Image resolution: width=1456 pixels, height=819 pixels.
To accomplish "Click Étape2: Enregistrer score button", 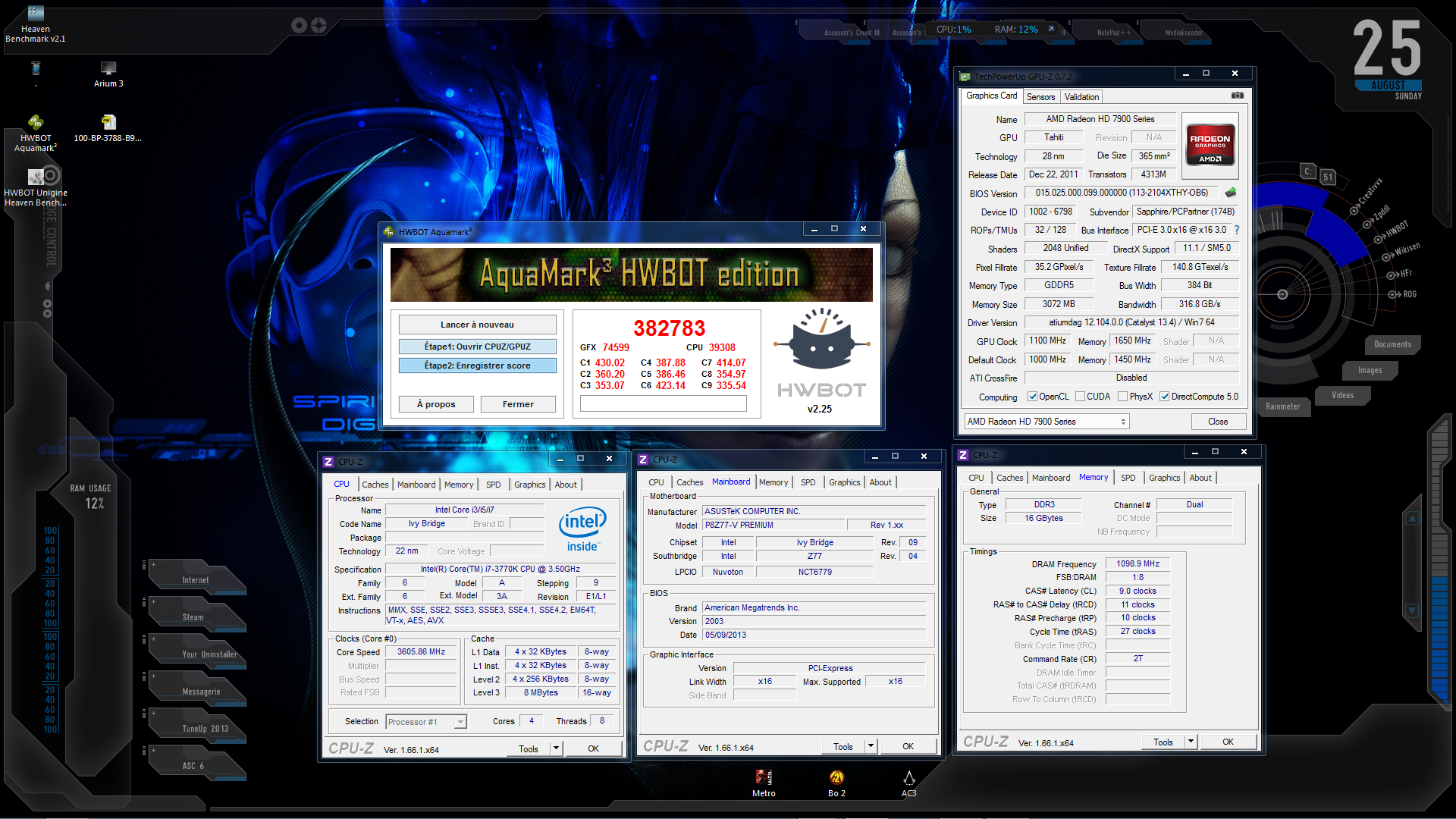I will click(x=477, y=366).
